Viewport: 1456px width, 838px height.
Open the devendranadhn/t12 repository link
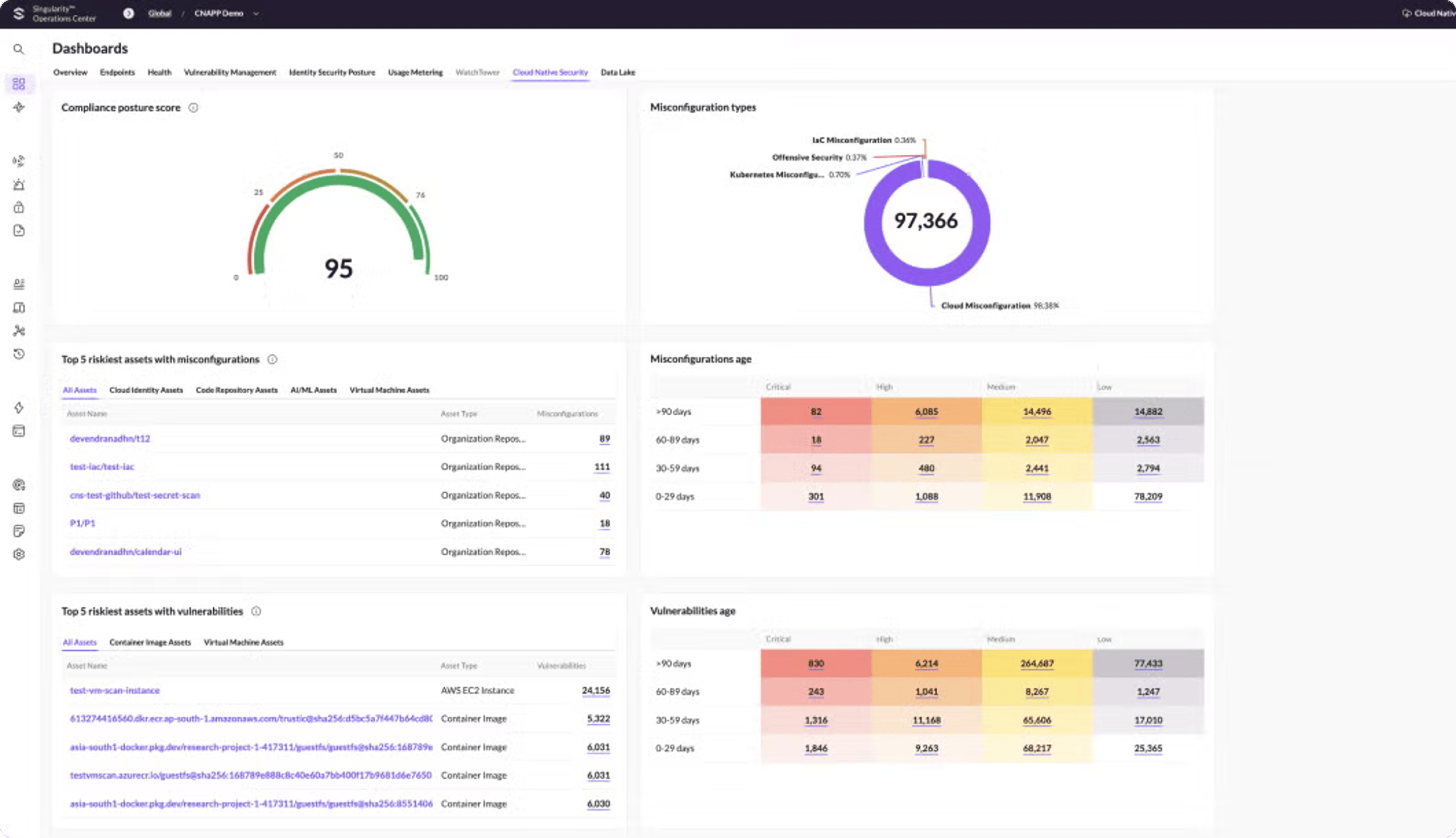109,438
